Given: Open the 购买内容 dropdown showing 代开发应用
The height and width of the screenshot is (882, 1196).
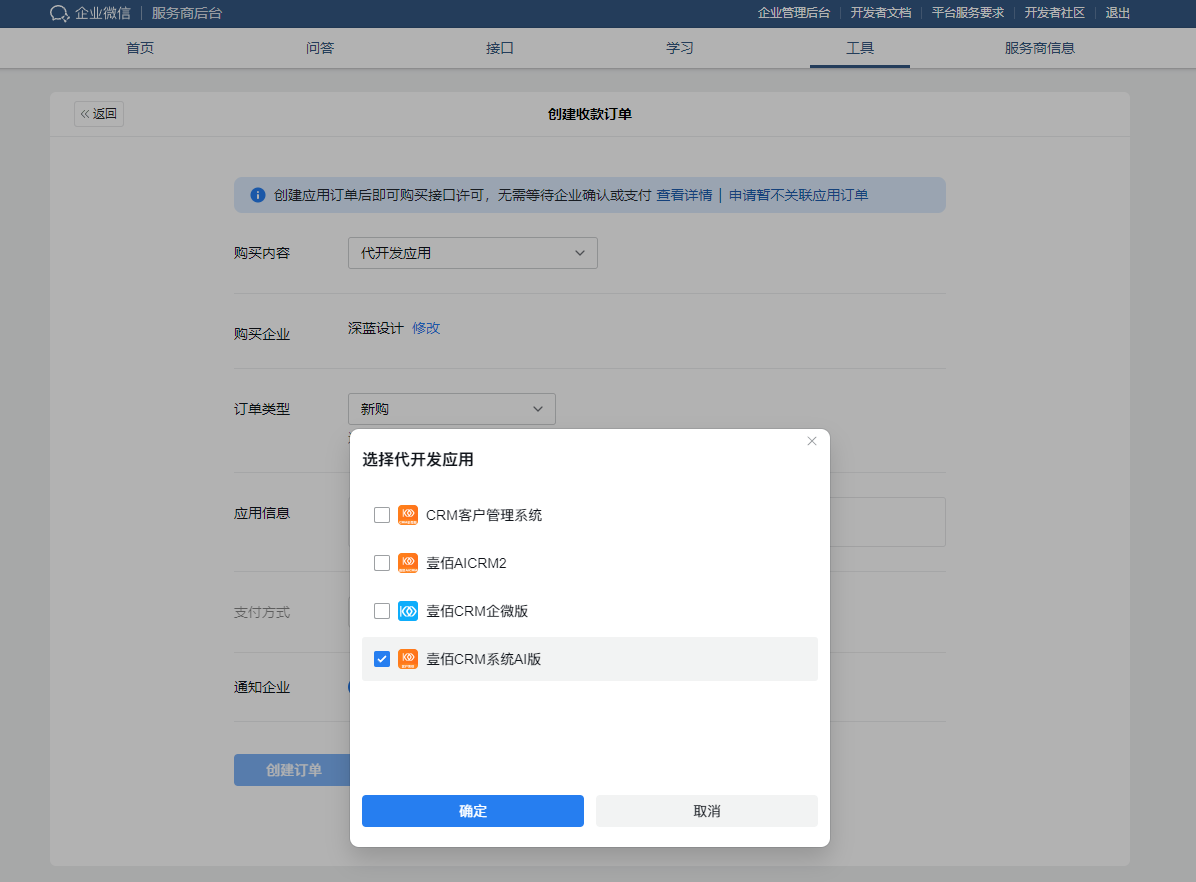Looking at the screenshot, I should click(x=472, y=253).
